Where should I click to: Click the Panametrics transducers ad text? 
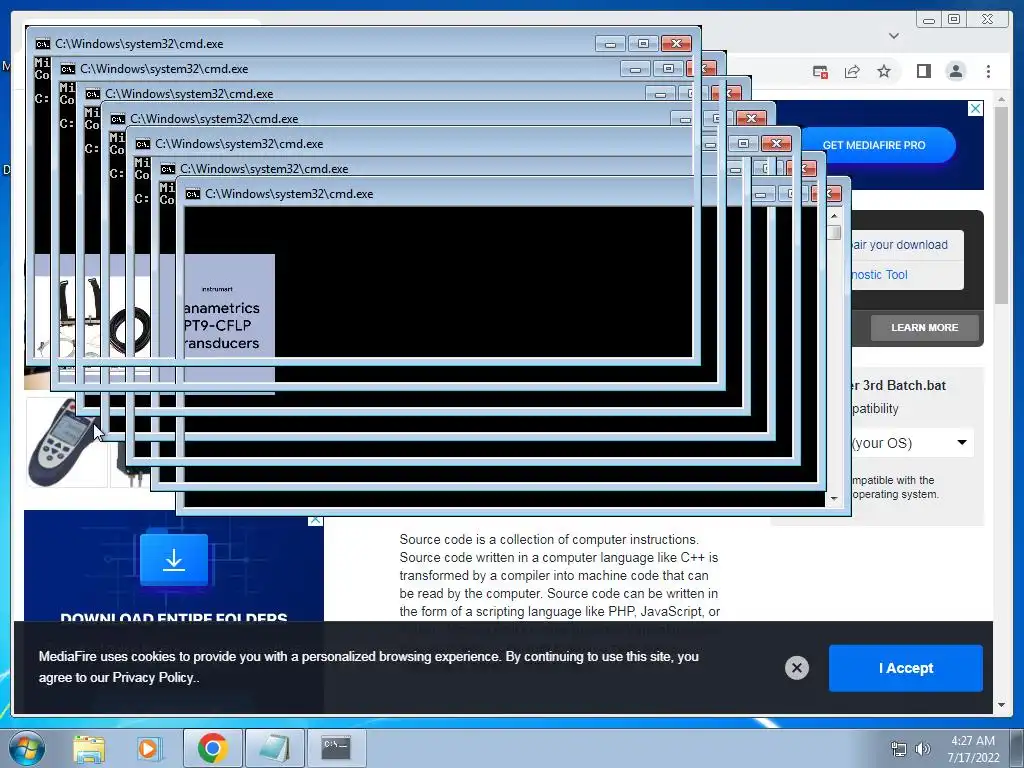point(221,325)
